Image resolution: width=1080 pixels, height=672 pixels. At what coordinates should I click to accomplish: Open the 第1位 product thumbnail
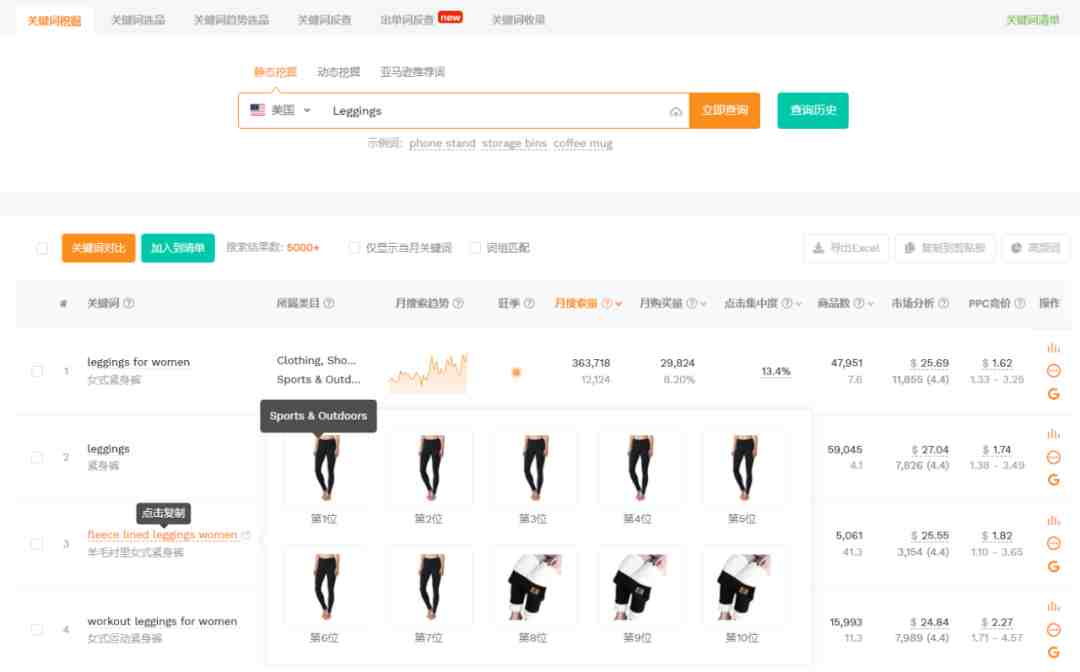324,468
